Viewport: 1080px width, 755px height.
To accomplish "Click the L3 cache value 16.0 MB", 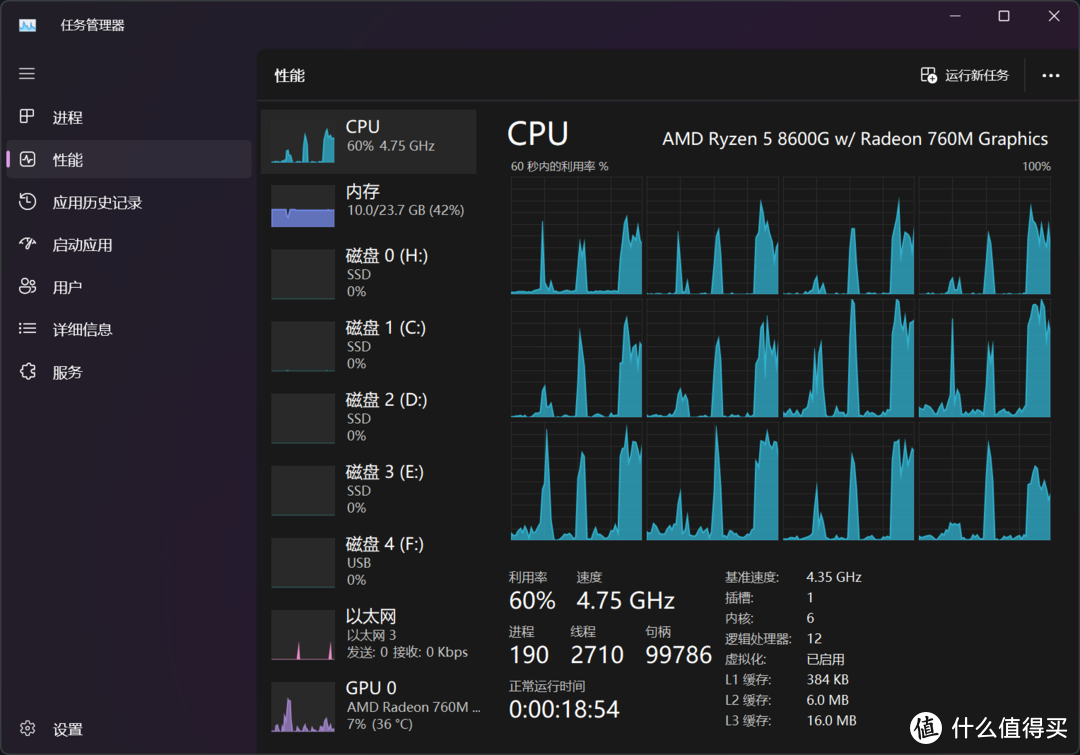I will coord(831,721).
